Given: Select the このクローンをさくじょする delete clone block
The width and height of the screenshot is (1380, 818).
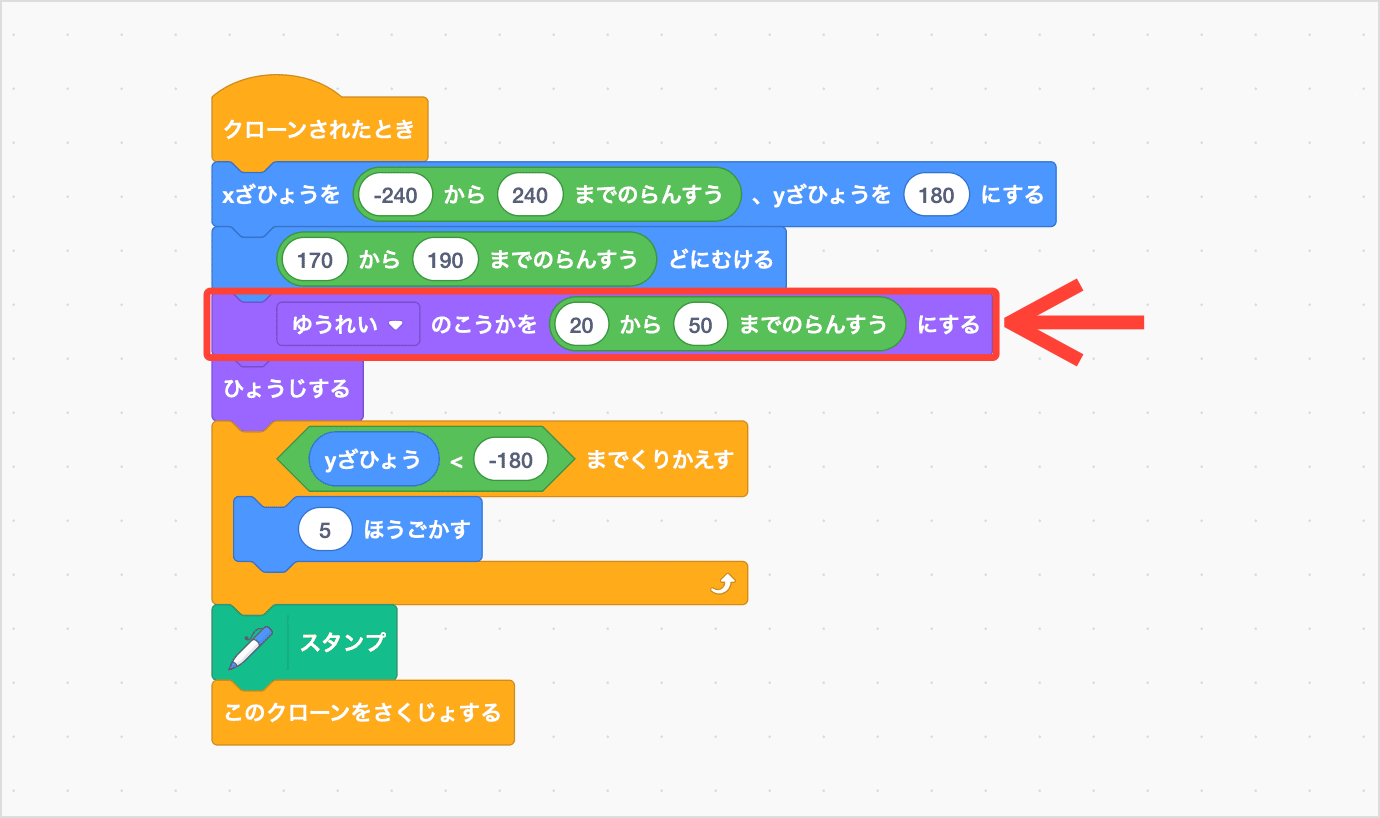Looking at the screenshot, I should 363,713.
